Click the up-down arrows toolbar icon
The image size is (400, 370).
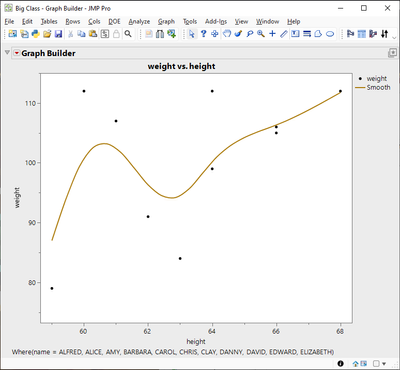click(384, 34)
